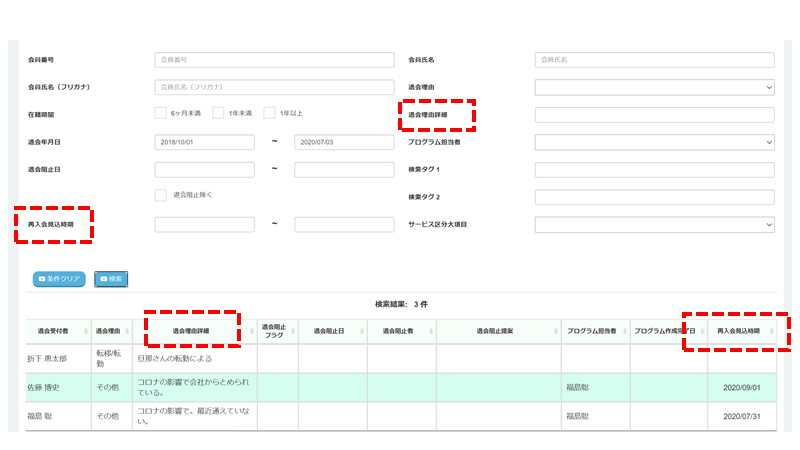Sort table by 退会受付者 column
The height and width of the screenshot is (450, 800).
pyautogui.click(x=57, y=331)
